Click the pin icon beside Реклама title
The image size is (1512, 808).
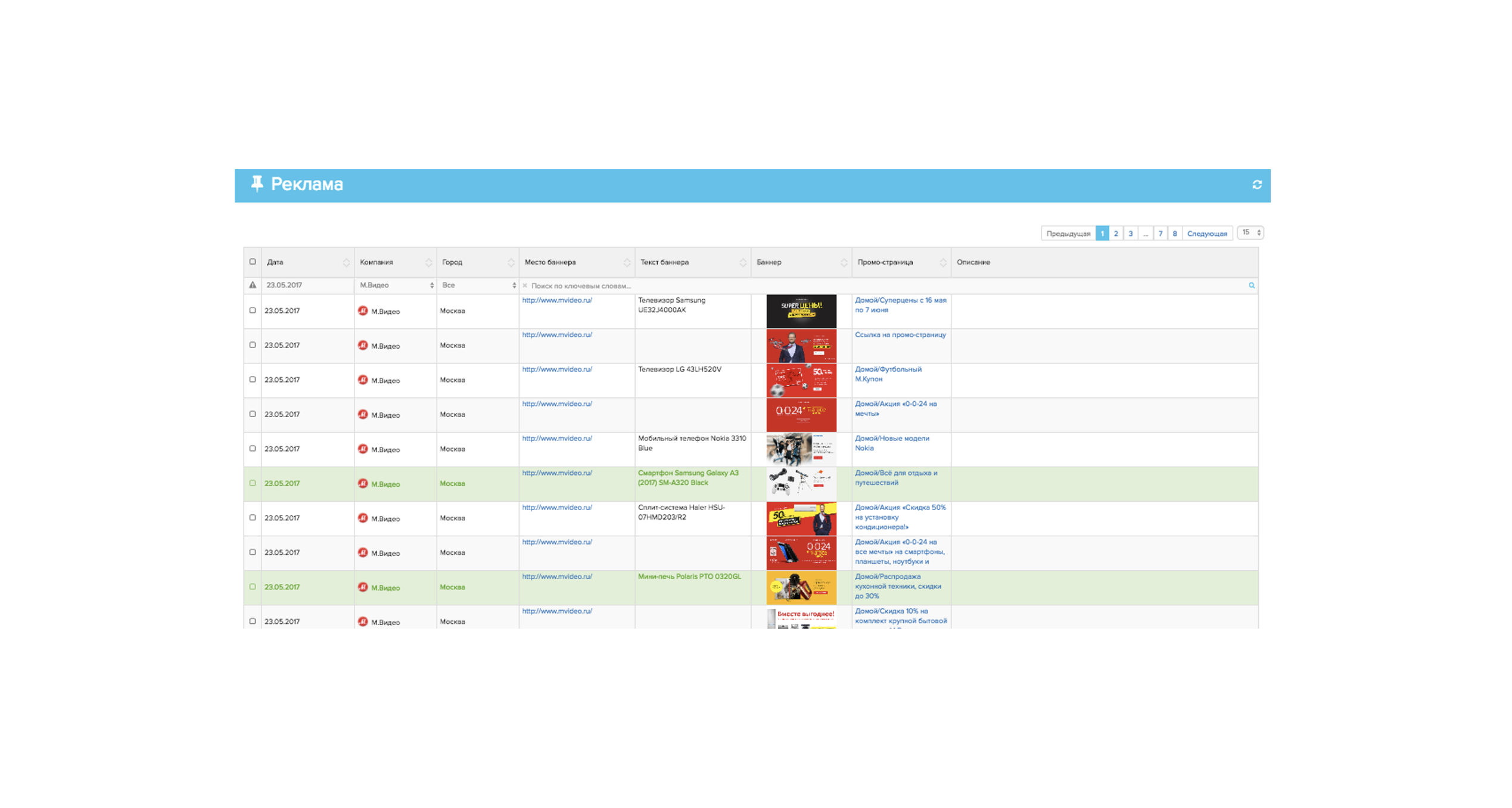[x=257, y=184]
